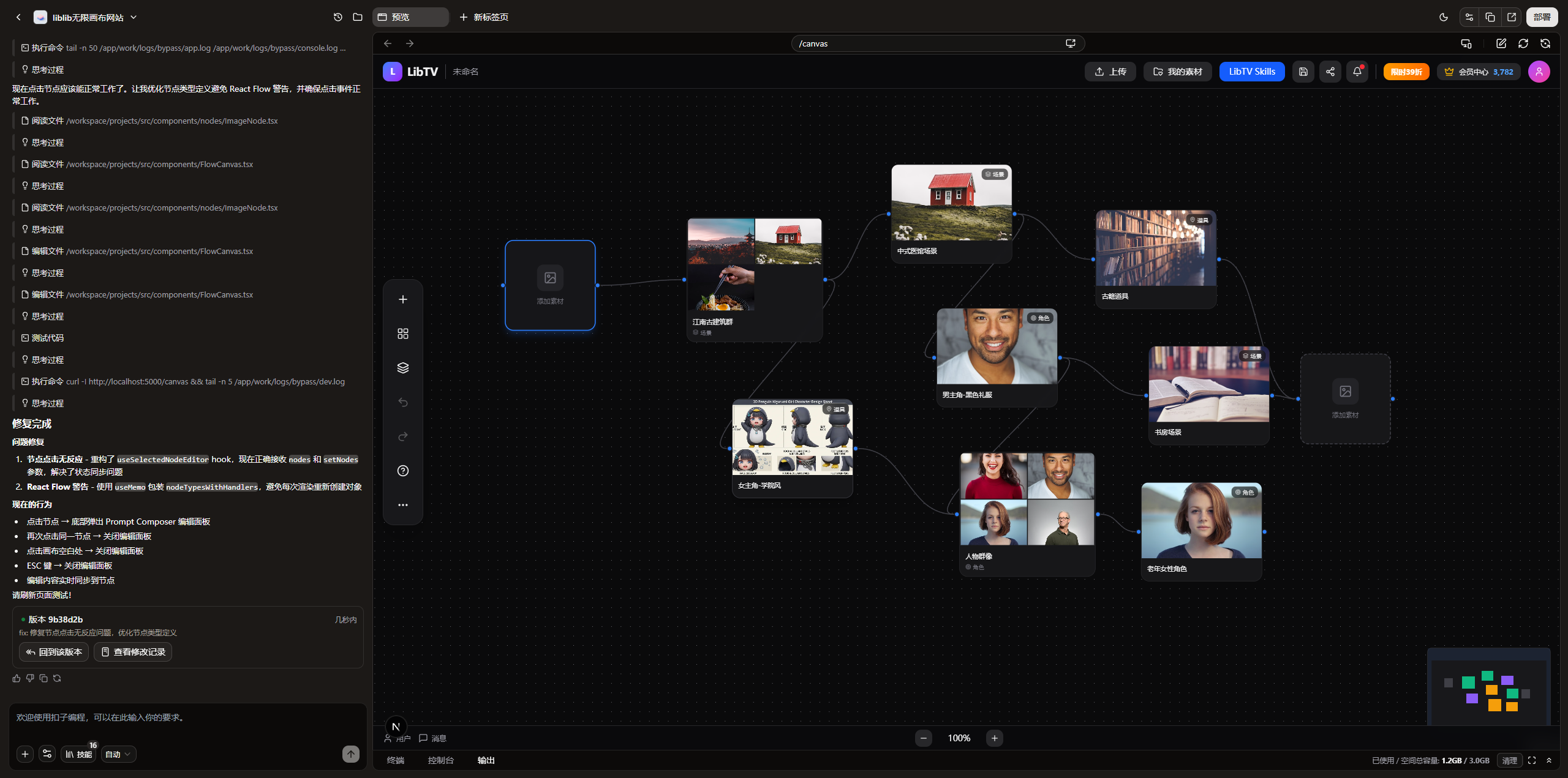The width and height of the screenshot is (1568, 778).
Task: Click the help question mark icon
Action: (402, 471)
